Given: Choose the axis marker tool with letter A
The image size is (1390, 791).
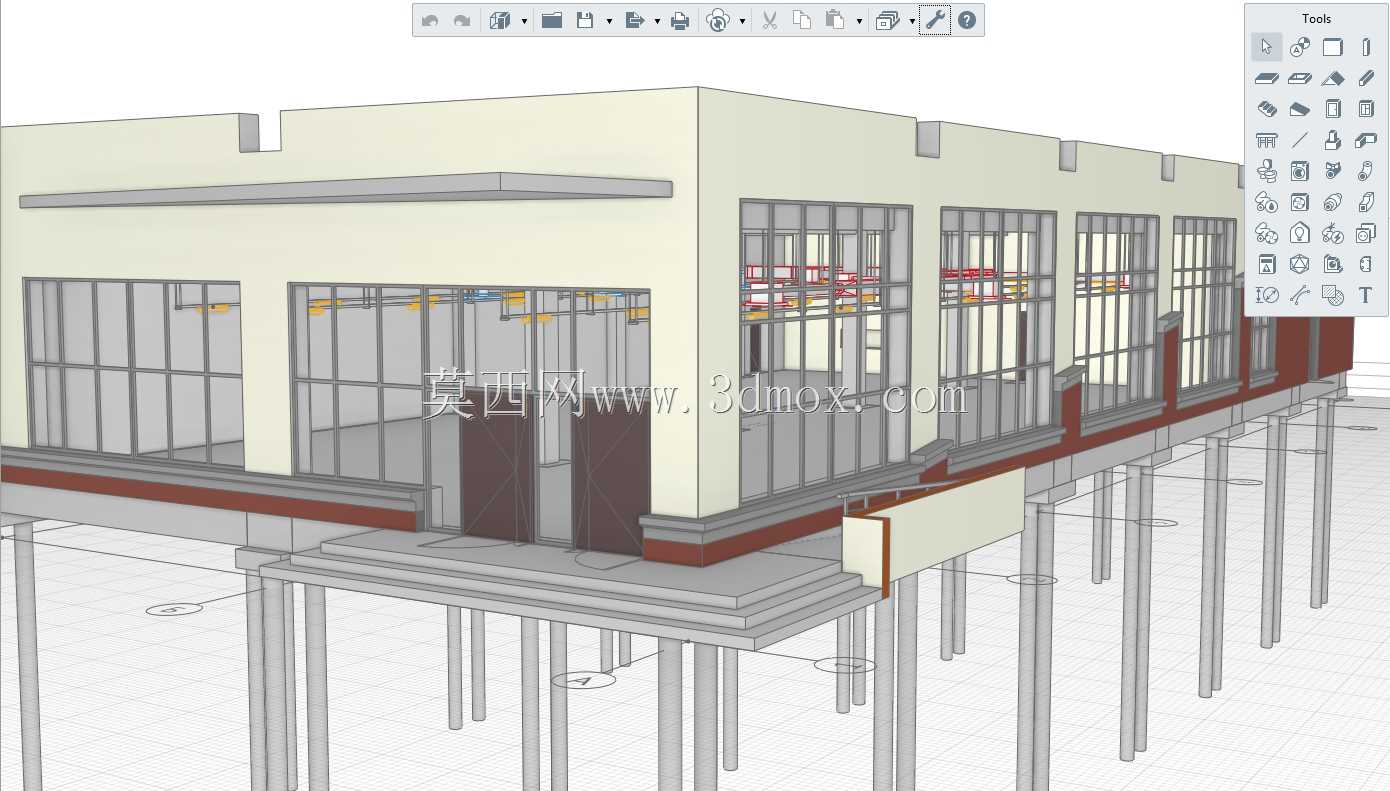Looking at the screenshot, I should click(1299, 47).
